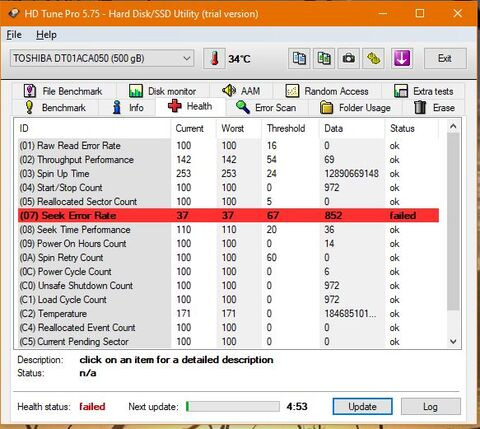Click the scroll down arrow of attribute list
The width and height of the screenshot is (480, 429).
453,341
